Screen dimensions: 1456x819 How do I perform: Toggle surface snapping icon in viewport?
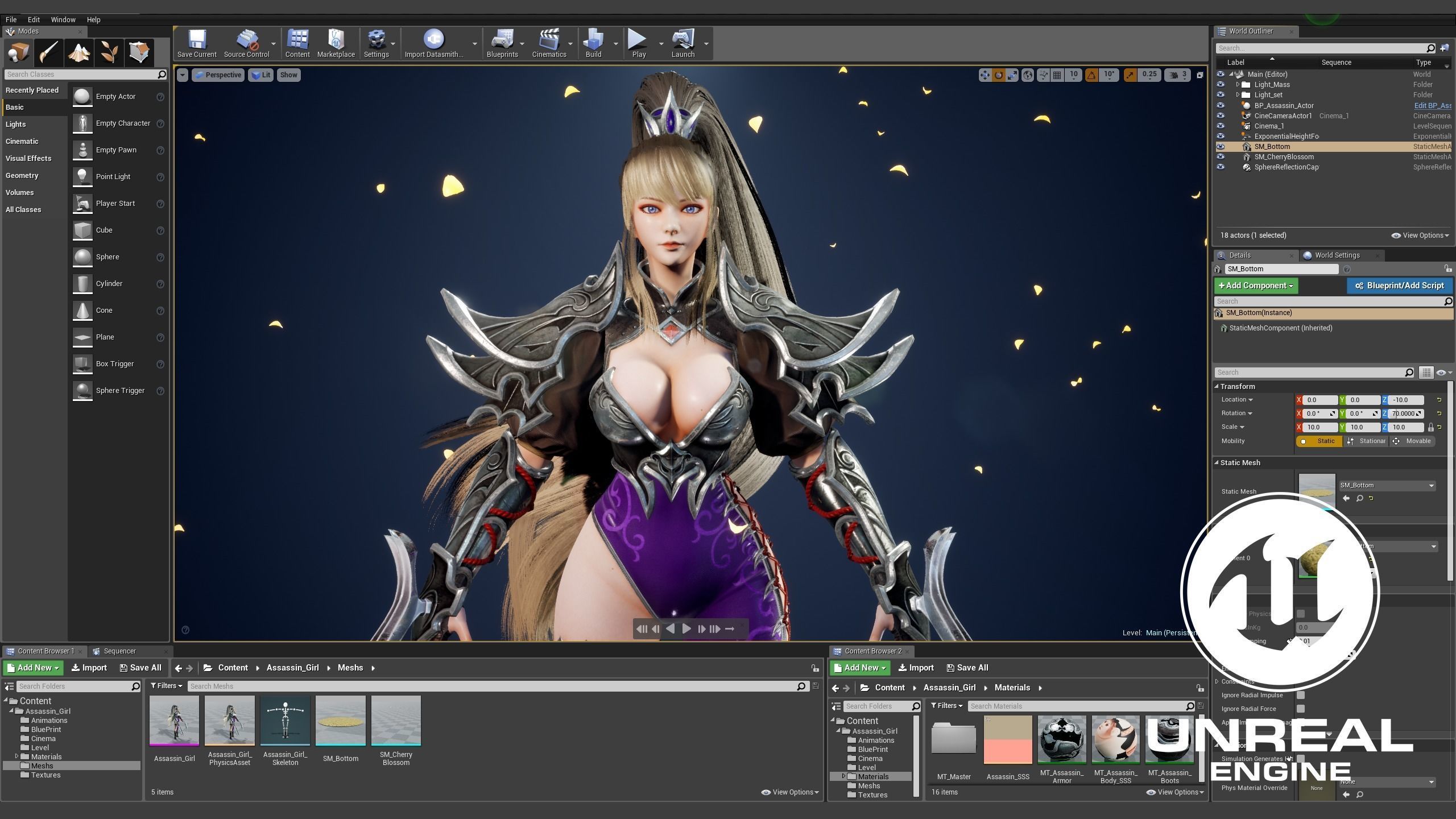click(x=1043, y=75)
